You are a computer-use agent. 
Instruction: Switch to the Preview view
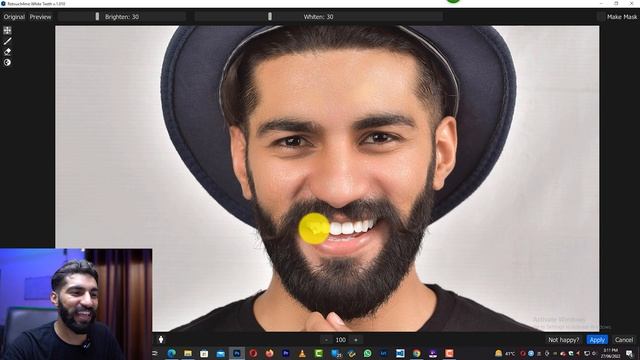coord(40,17)
